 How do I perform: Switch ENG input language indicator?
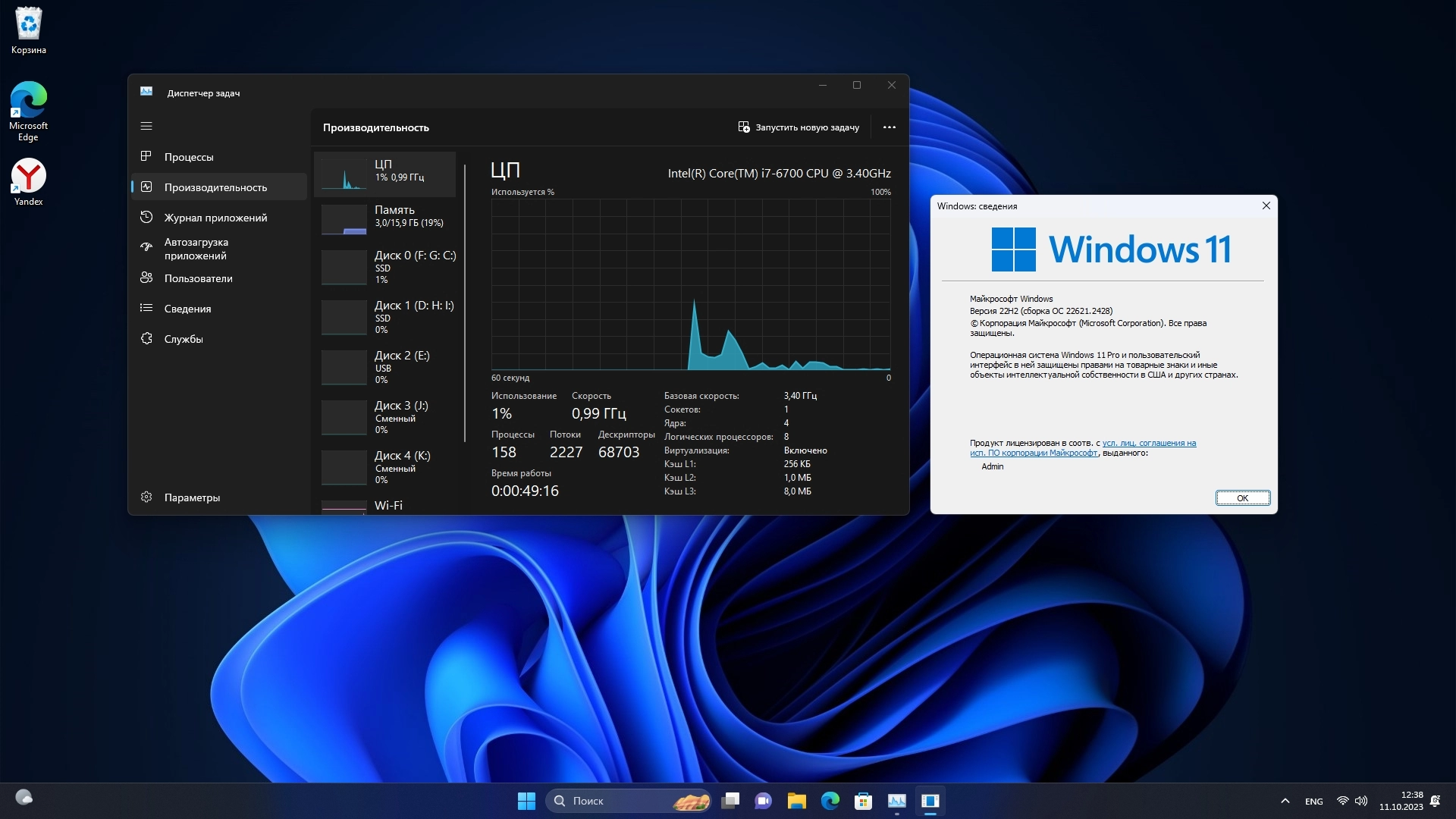tap(1313, 802)
